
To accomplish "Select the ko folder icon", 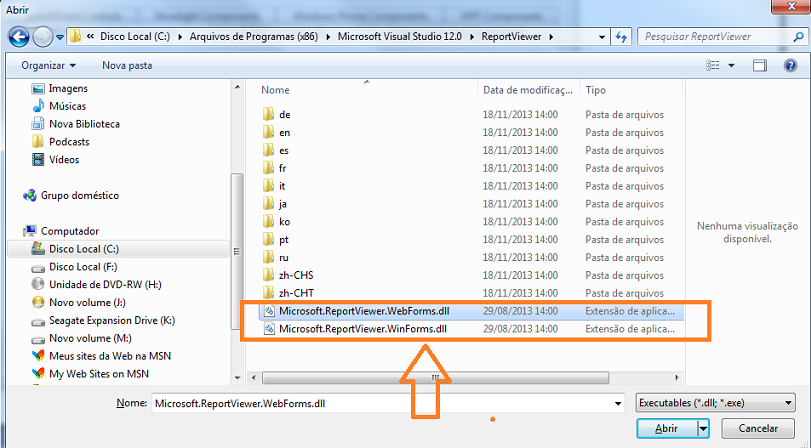I will pyautogui.click(x=268, y=222).
